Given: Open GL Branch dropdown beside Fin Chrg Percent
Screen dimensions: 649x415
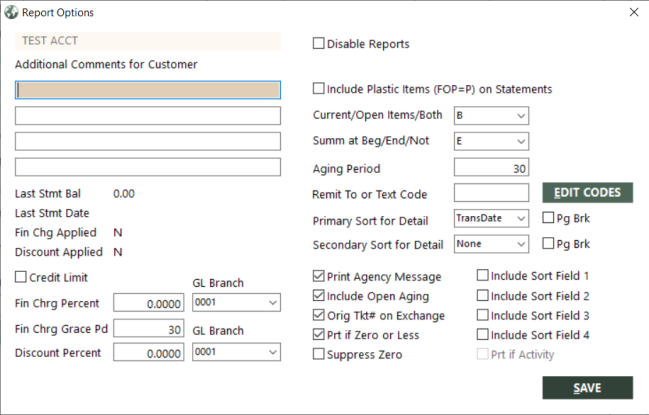Looking at the screenshot, I should point(236,302).
